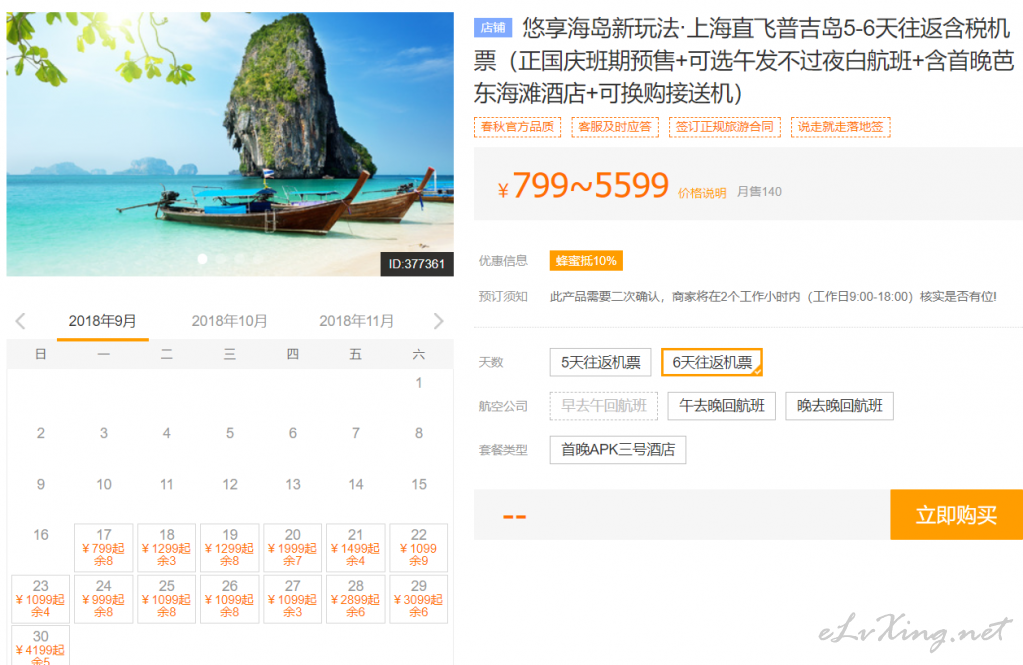The height and width of the screenshot is (665, 1023).
Task: Click the 日 weekday column header
Action: (x=40, y=354)
